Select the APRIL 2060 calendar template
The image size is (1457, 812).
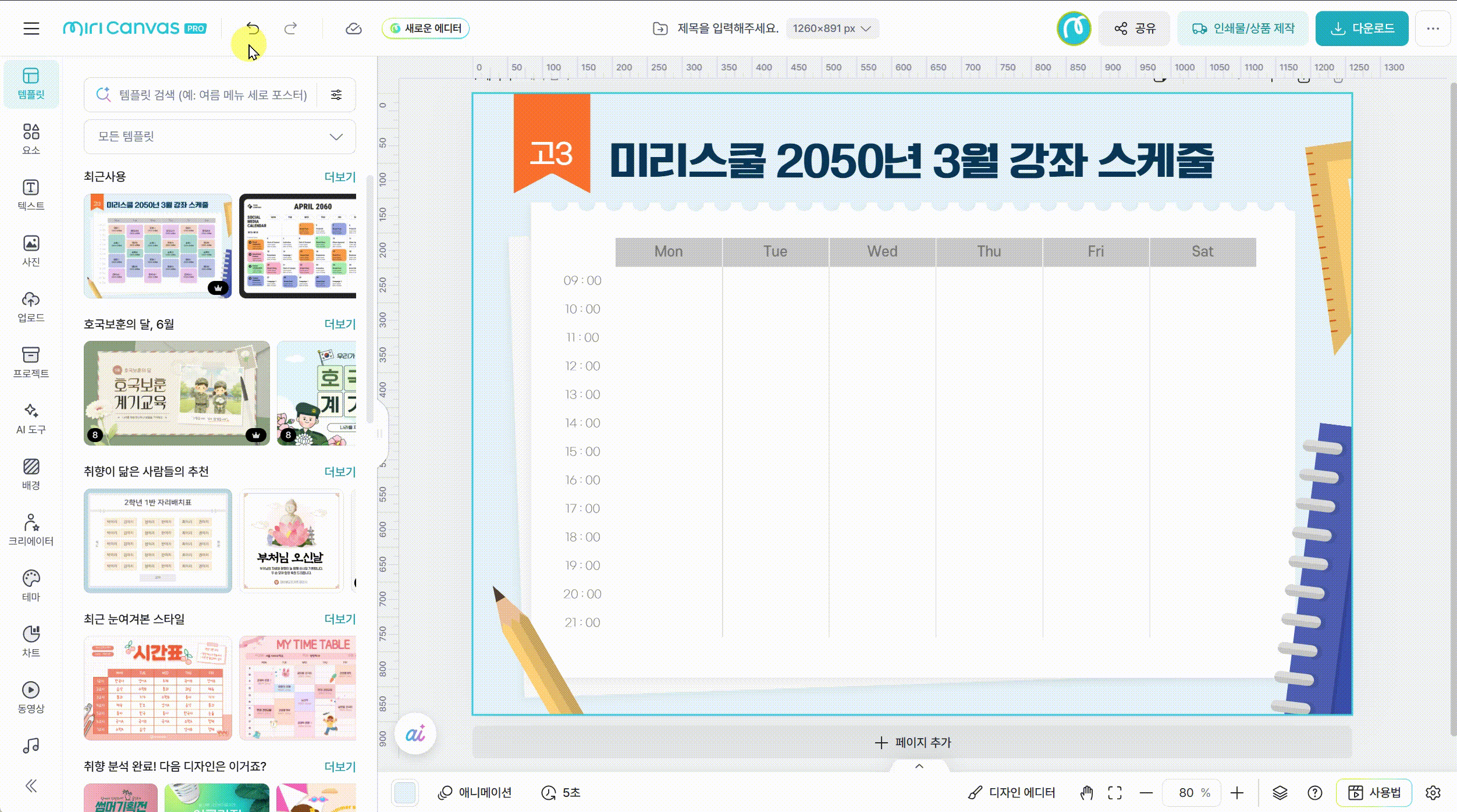(x=298, y=246)
